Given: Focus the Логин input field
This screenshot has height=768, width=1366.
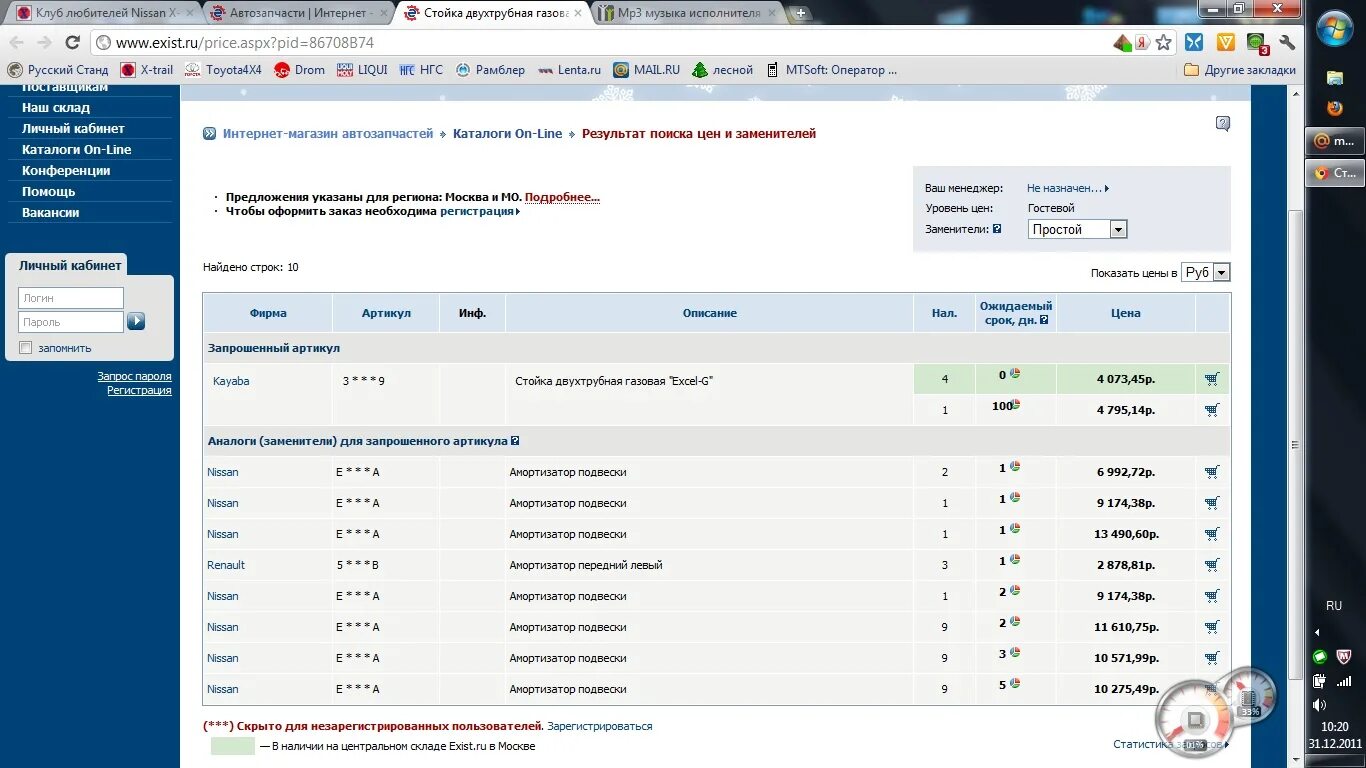Looking at the screenshot, I should click(71, 298).
